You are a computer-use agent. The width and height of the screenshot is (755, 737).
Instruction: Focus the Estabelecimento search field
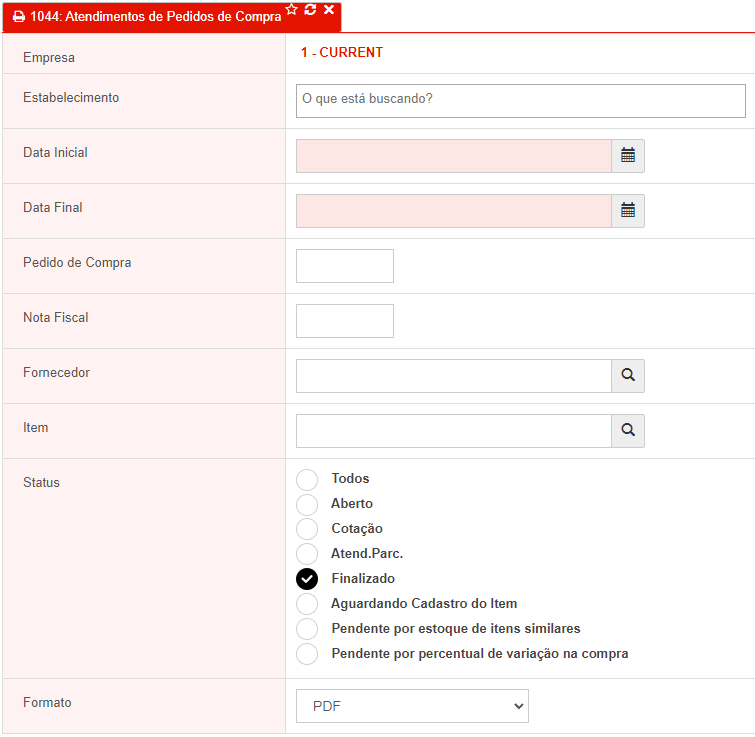pos(521,101)
